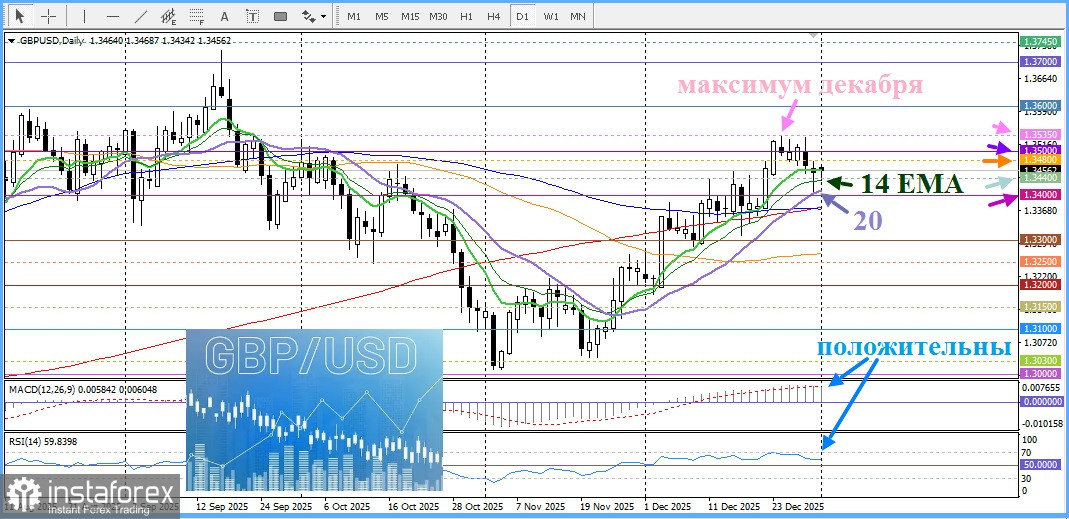Click the 1.34000 price level label
This screenshot has width=1069, height=519.
(x=1040, y=195)
